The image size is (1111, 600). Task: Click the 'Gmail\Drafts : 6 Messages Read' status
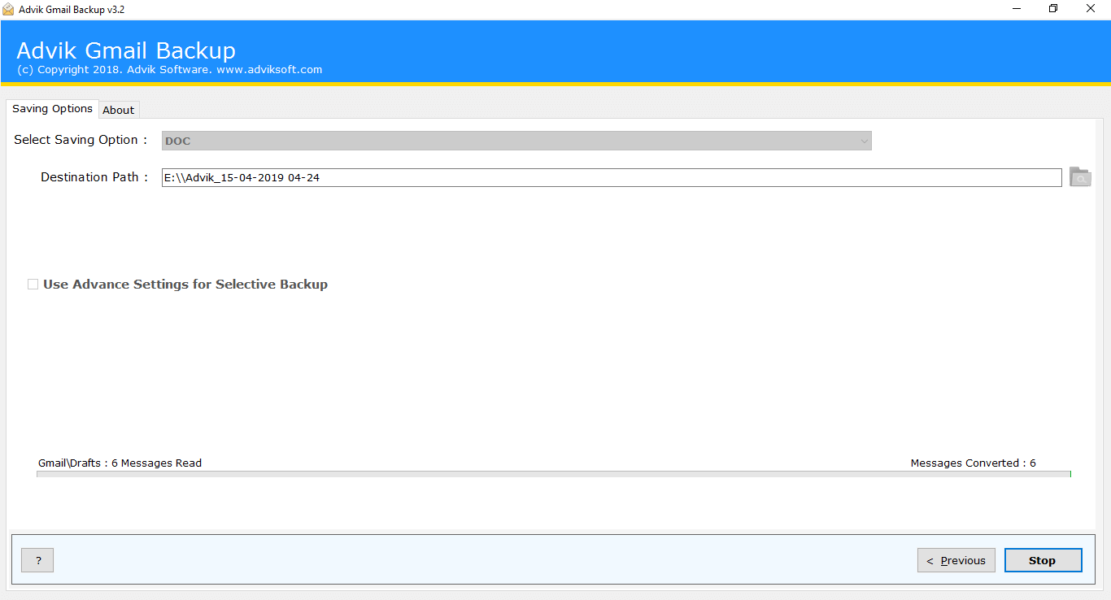(x=120, y=463)
